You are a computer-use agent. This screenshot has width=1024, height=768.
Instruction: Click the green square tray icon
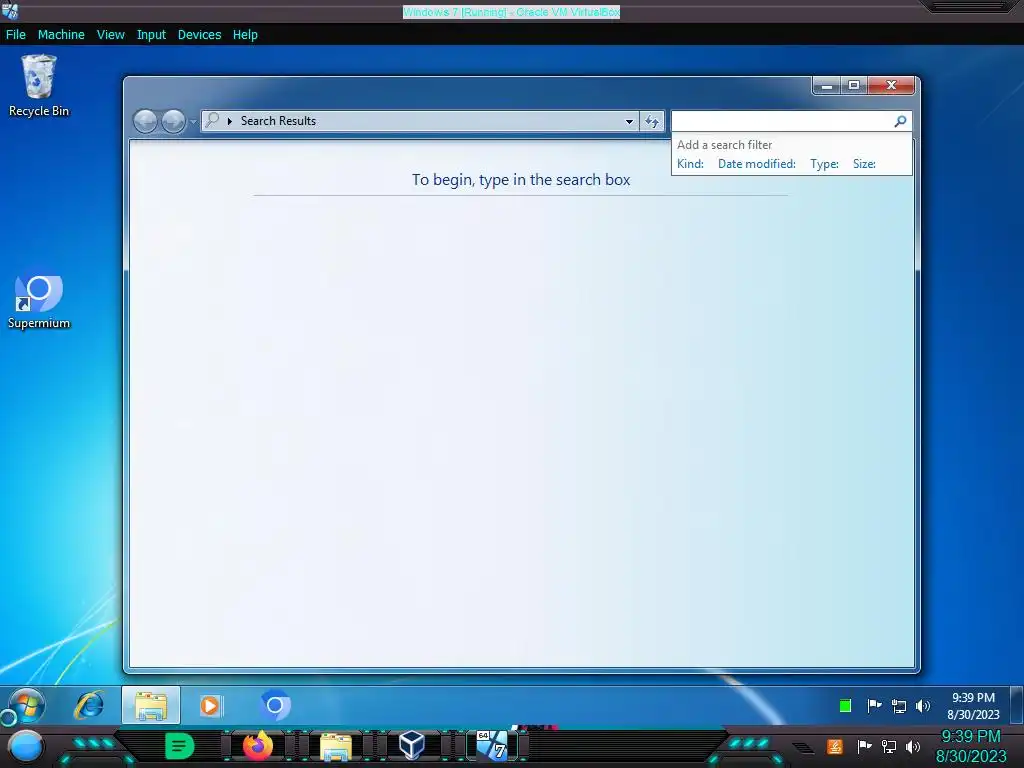pos(845,705)
